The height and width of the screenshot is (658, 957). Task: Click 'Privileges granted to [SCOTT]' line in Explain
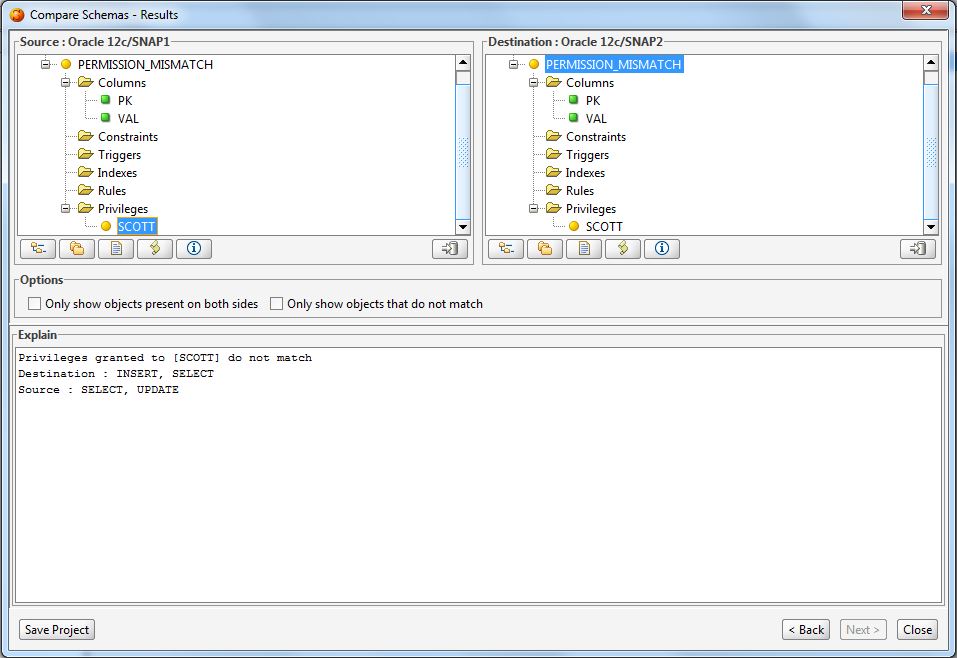(165, 358)
